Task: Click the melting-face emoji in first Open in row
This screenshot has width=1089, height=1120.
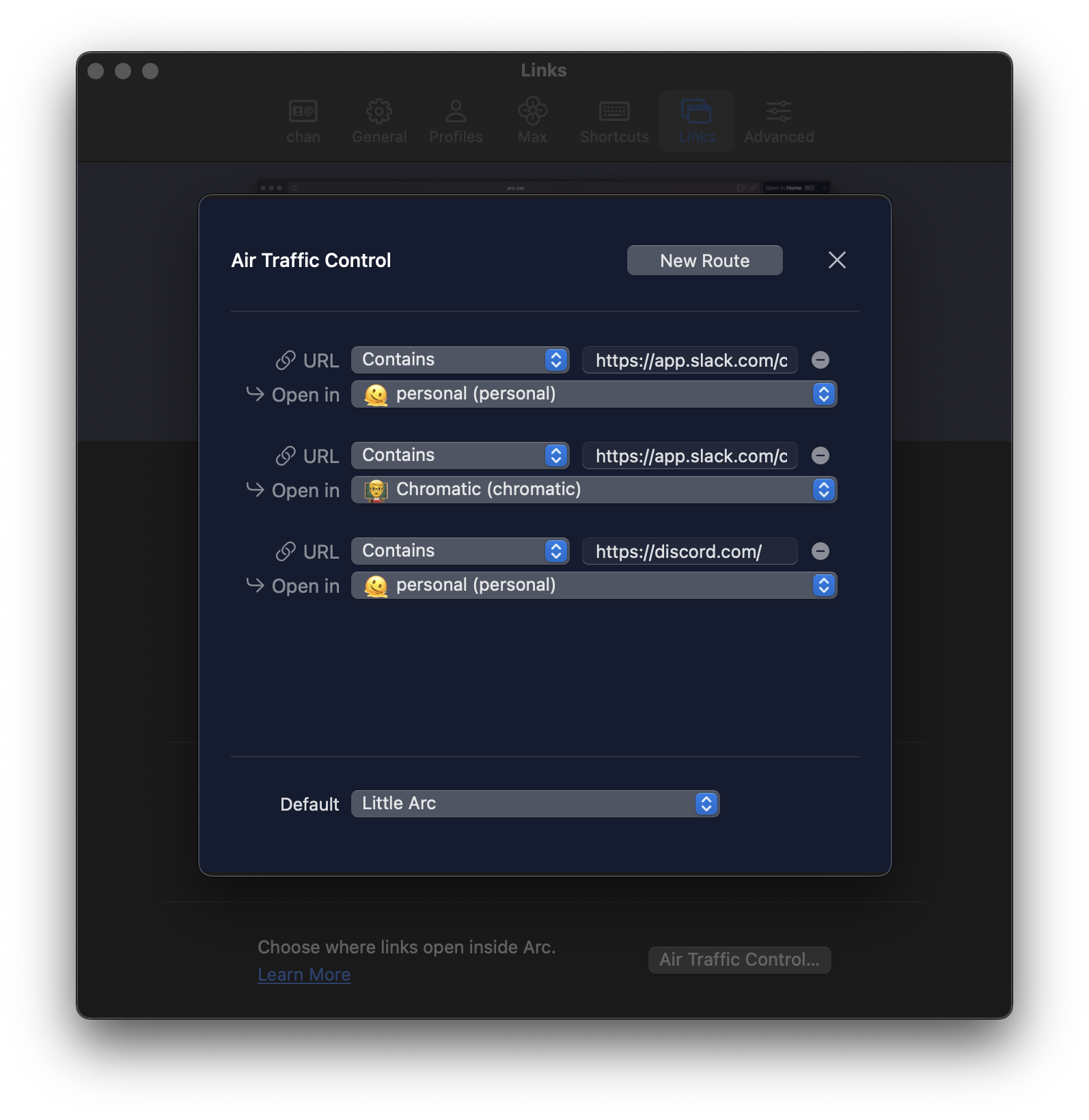Action: (x=376, y=394)
